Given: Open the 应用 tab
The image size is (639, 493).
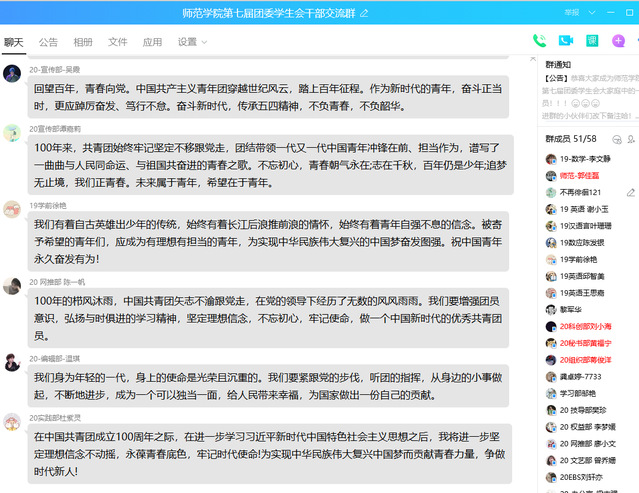Looking at the screenshot, I should click(x=152, y=42).
